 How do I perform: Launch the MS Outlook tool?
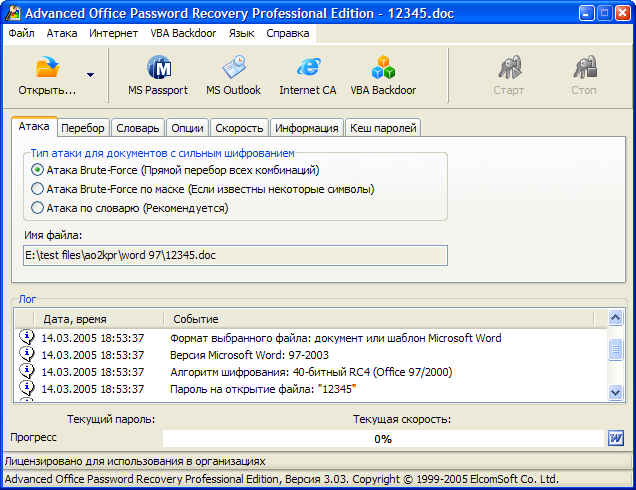click(x=233, y=75)
